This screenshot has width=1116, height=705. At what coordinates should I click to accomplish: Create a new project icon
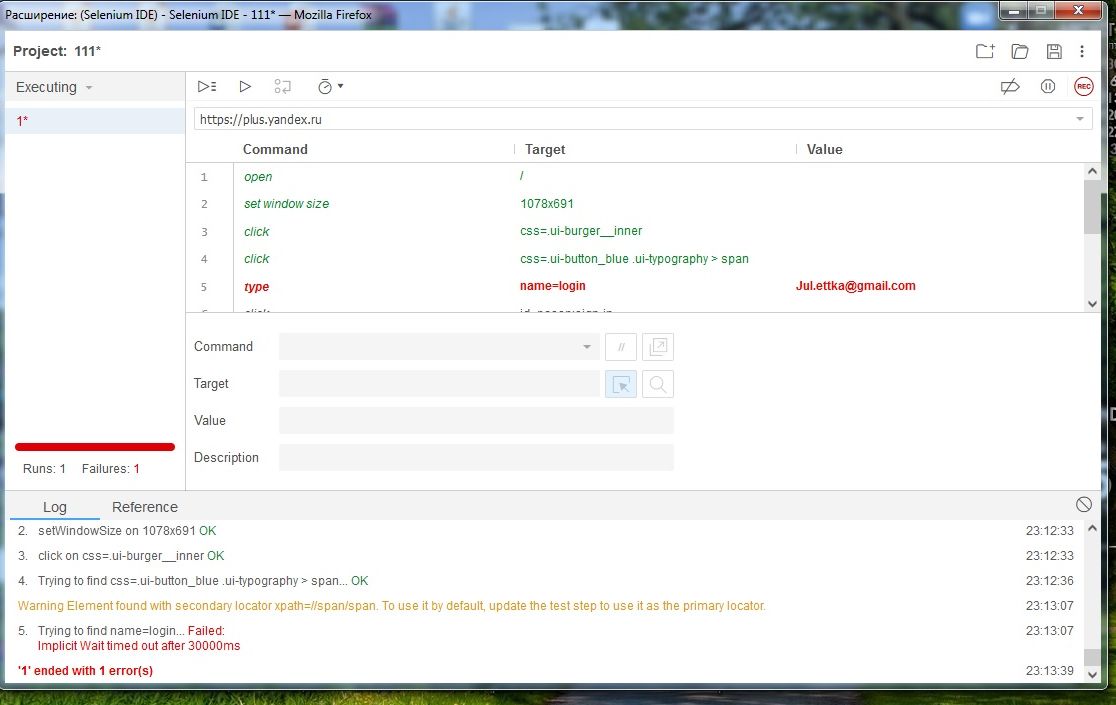pos(985,51)
